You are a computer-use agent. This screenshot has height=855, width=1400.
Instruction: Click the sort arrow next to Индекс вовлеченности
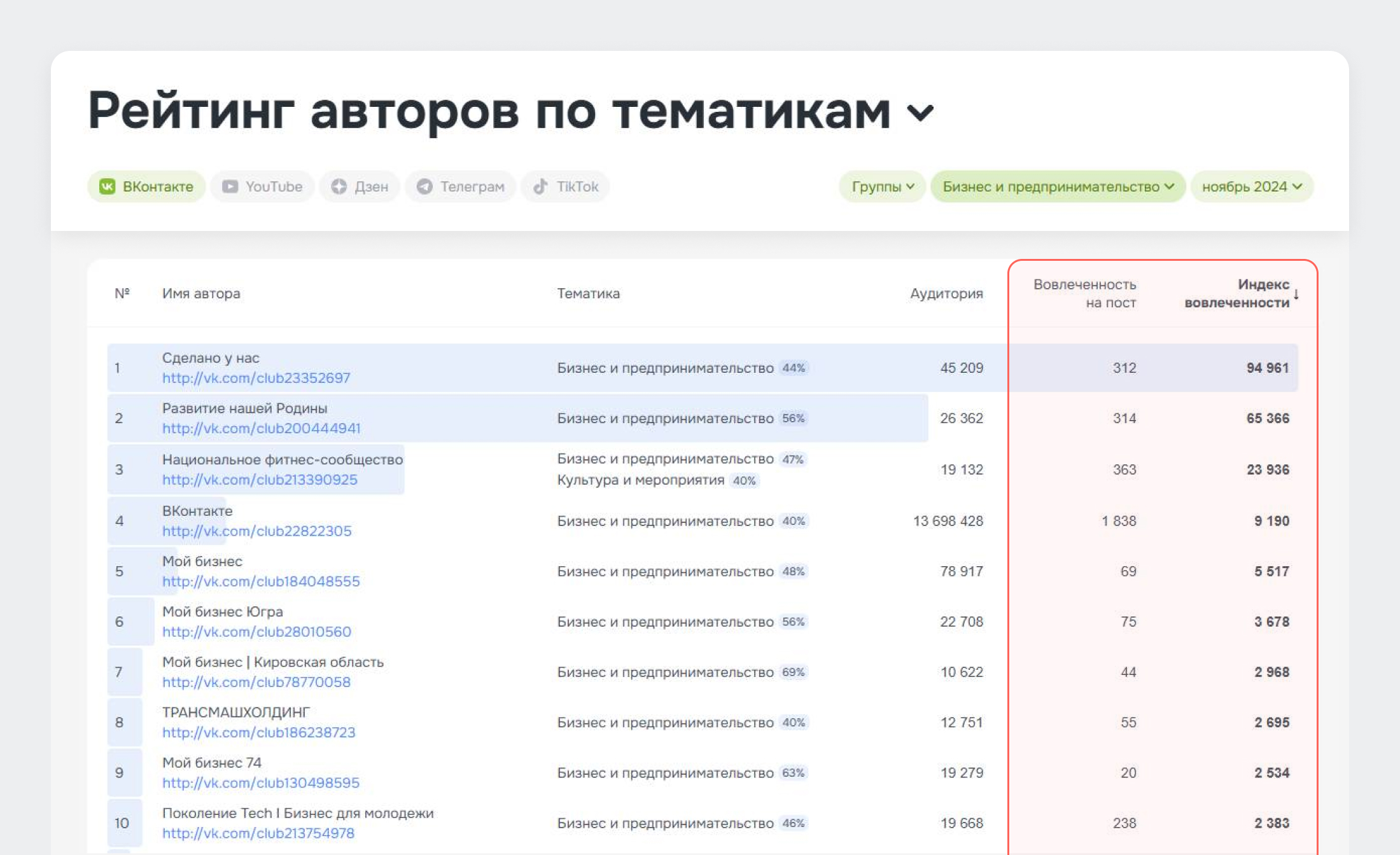click(x=1296, y=294)
